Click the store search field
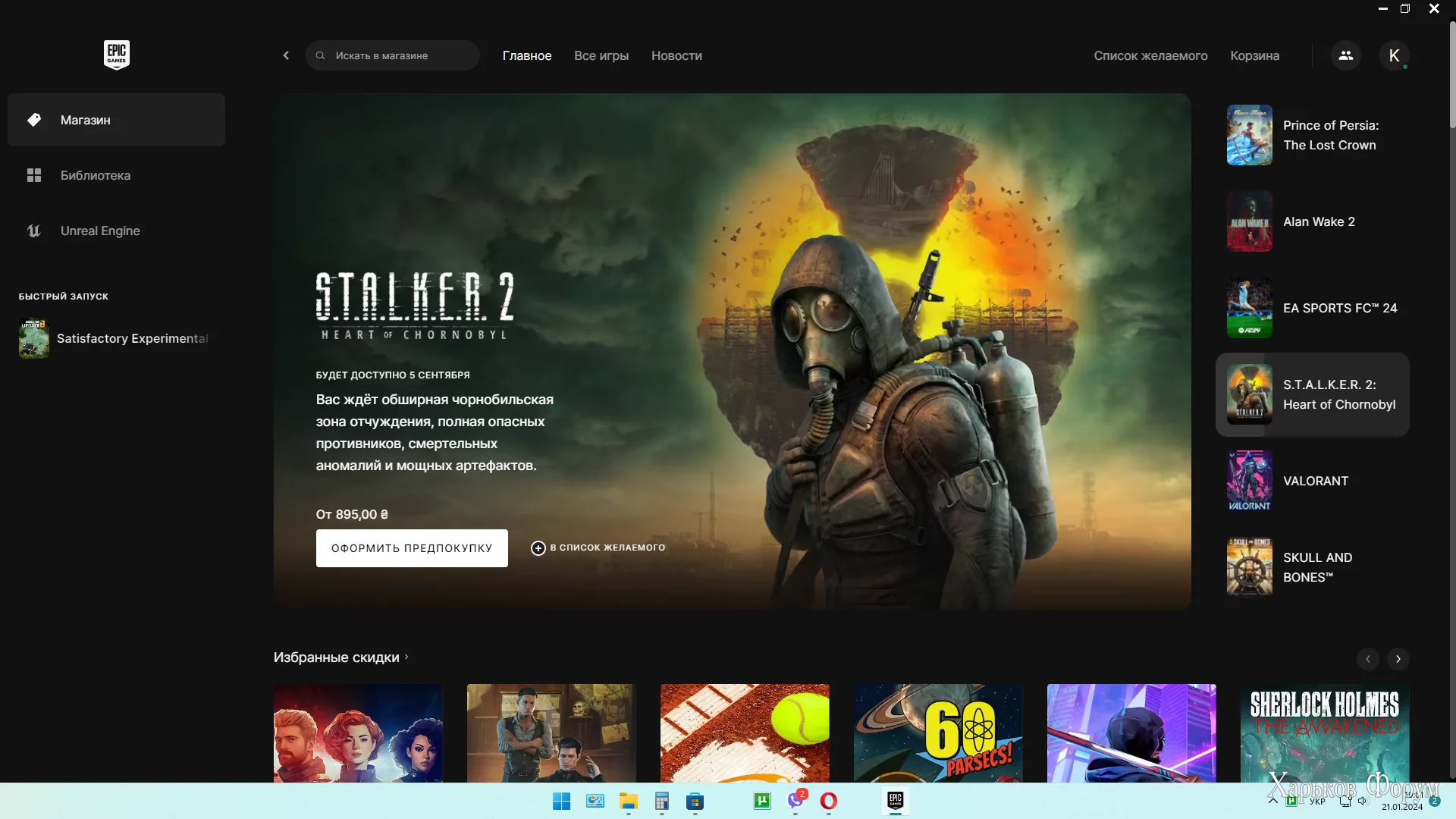The width and height of the screenshot is (1456, 819). 394,55
